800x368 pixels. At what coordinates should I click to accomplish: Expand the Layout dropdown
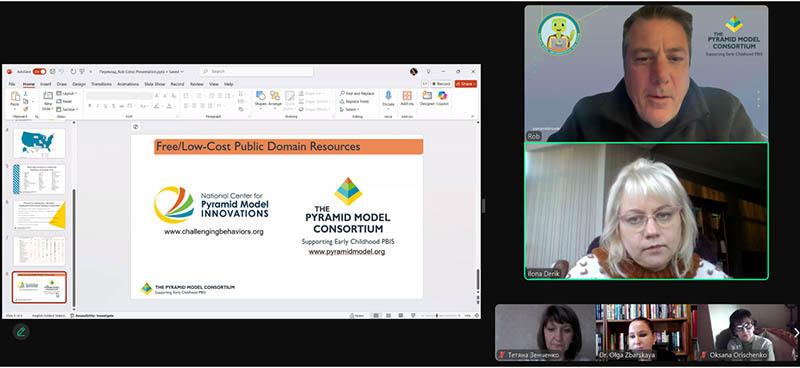click(67, 93)
